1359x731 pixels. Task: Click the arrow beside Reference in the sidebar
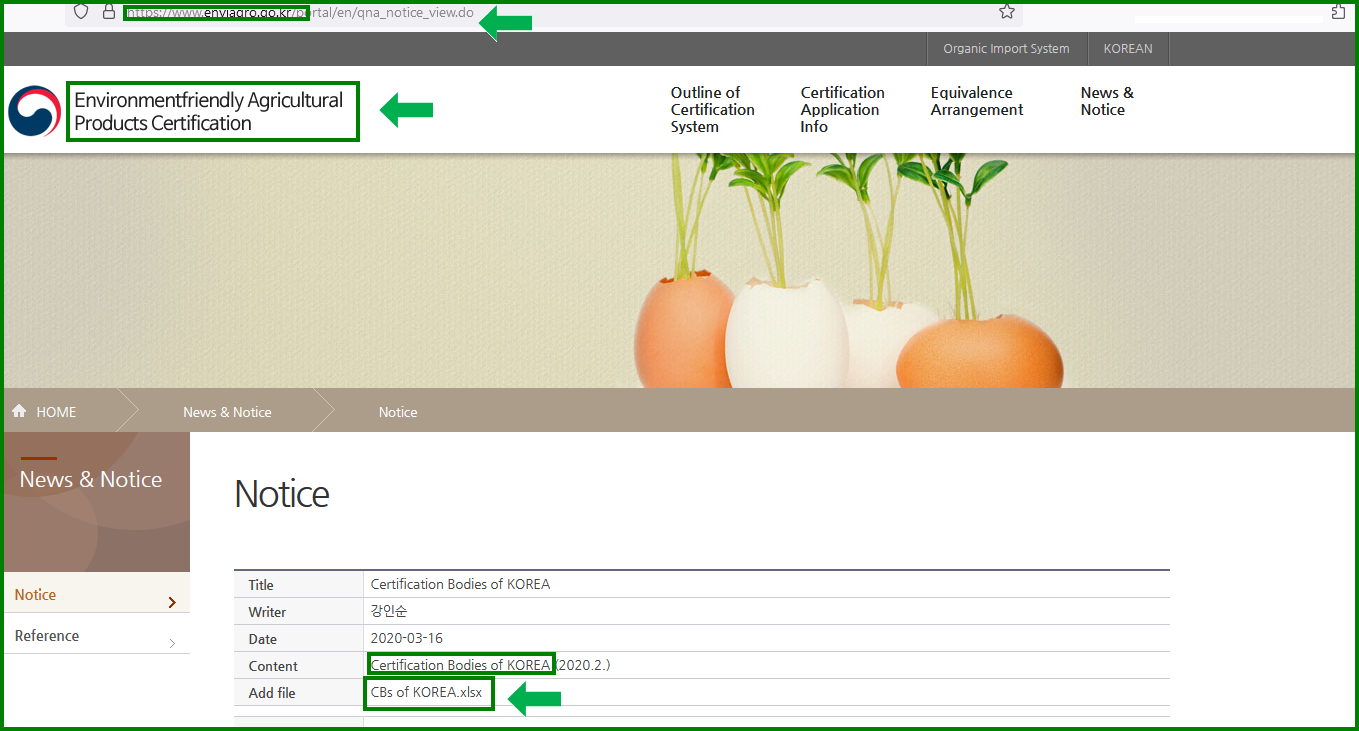click(x=172, y=643)
